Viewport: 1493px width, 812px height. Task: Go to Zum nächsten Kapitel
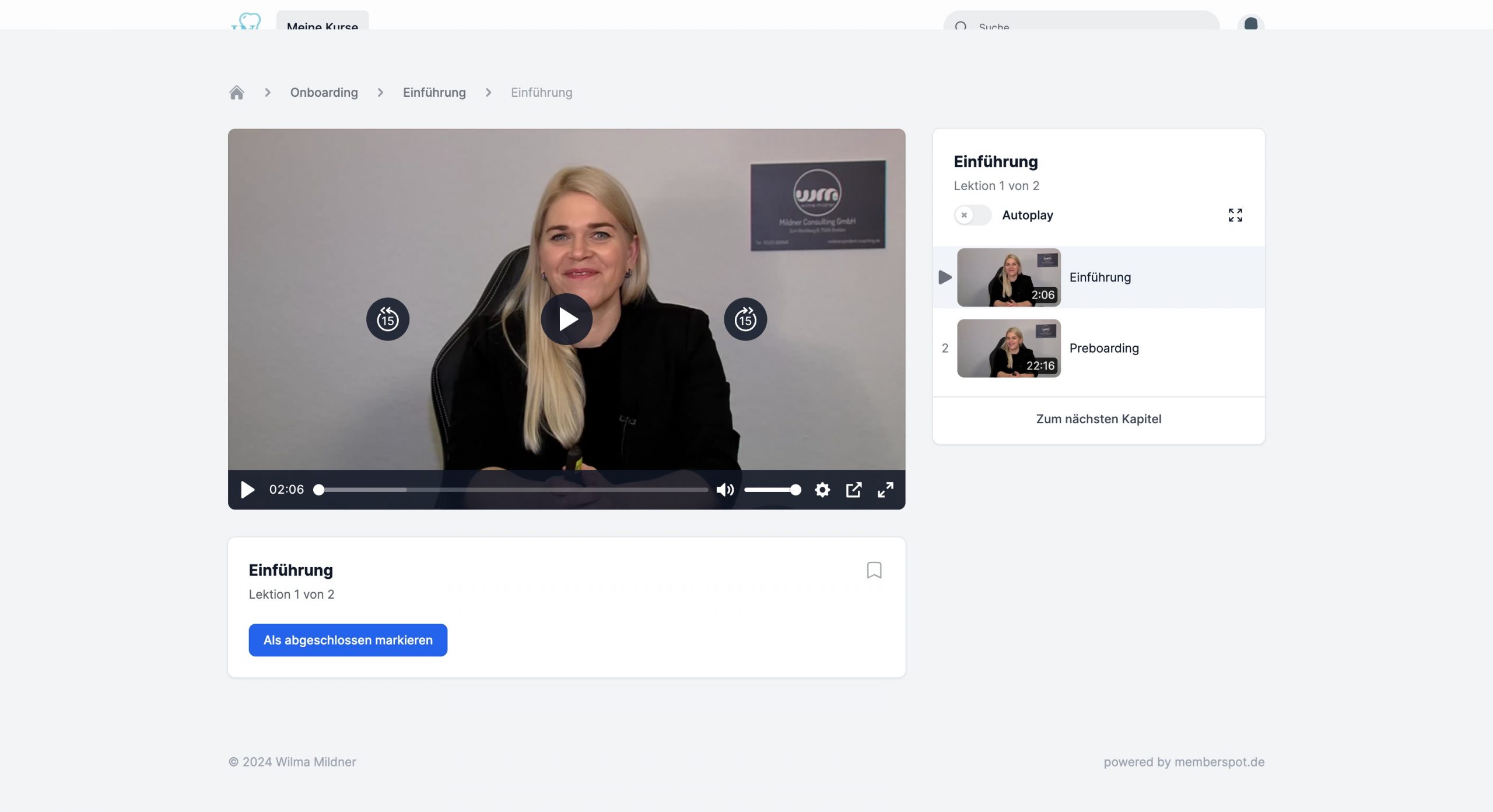pos(1098,419)
